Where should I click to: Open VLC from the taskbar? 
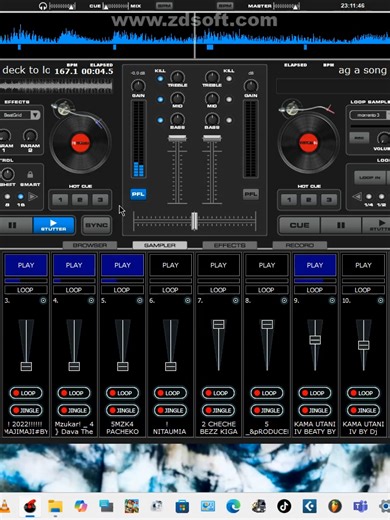[x=4, y=506]
